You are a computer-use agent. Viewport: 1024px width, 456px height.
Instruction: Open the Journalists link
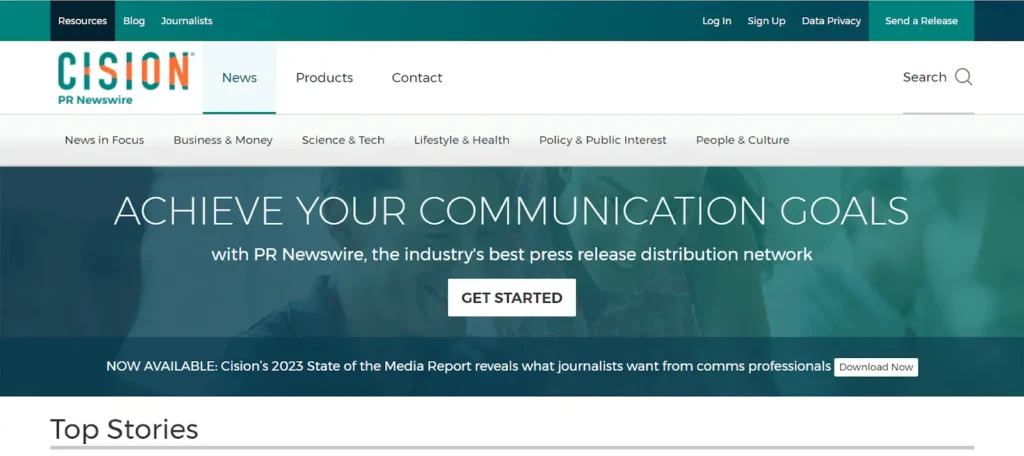(187, 21)
